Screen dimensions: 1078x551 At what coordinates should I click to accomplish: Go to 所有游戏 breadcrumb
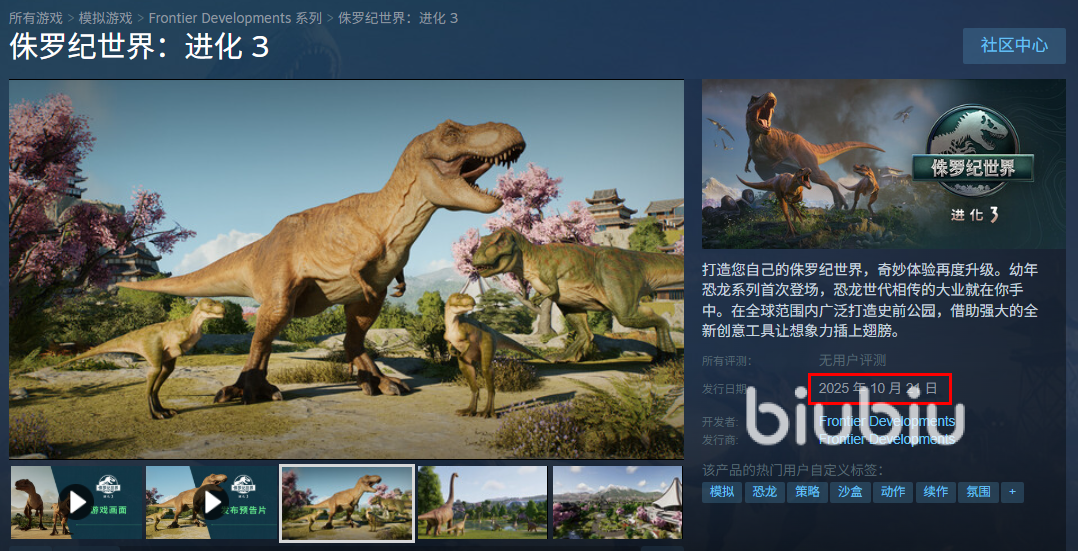35,18
